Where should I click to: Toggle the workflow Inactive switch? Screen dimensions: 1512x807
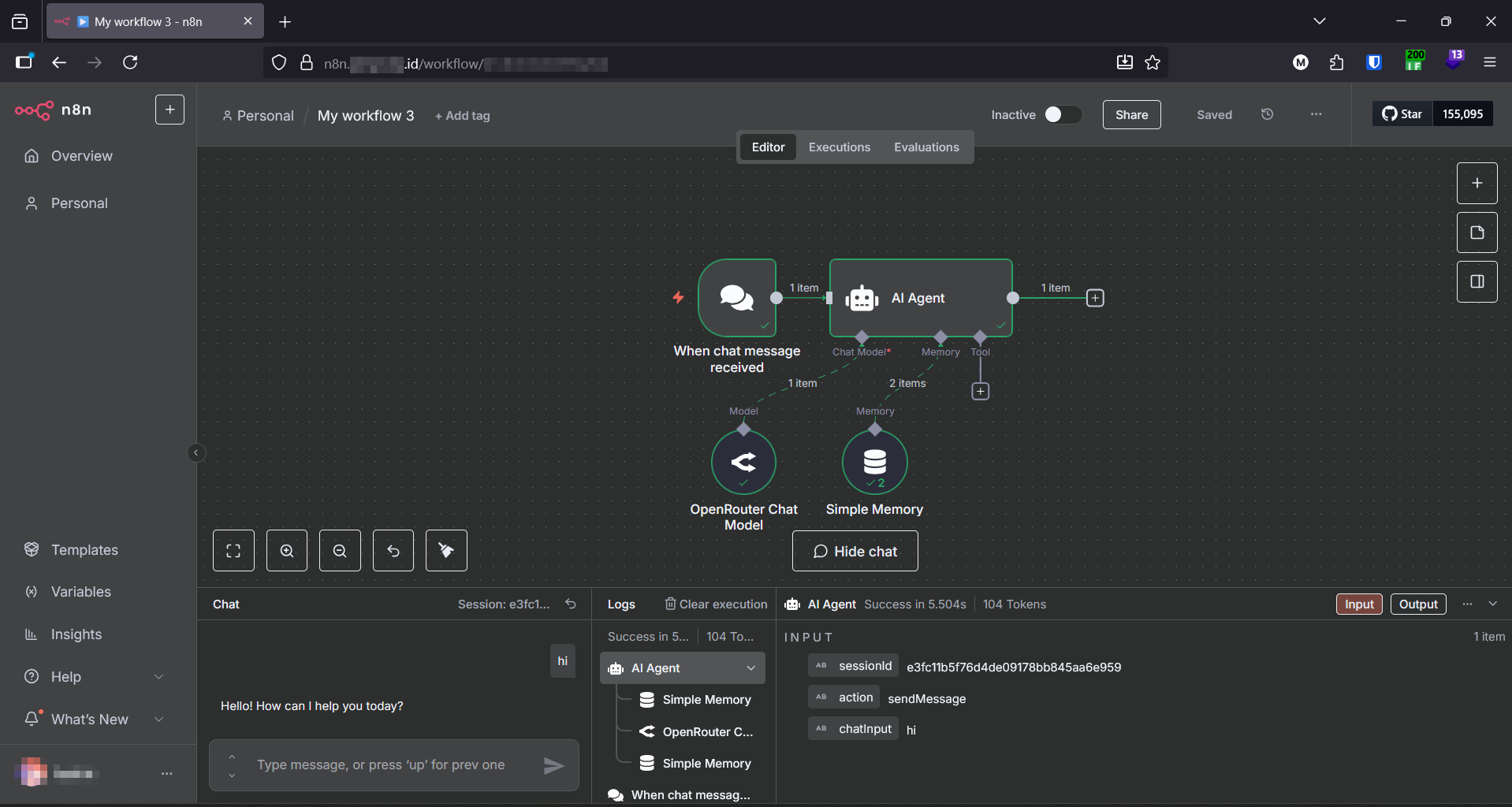click(1061, 115)
